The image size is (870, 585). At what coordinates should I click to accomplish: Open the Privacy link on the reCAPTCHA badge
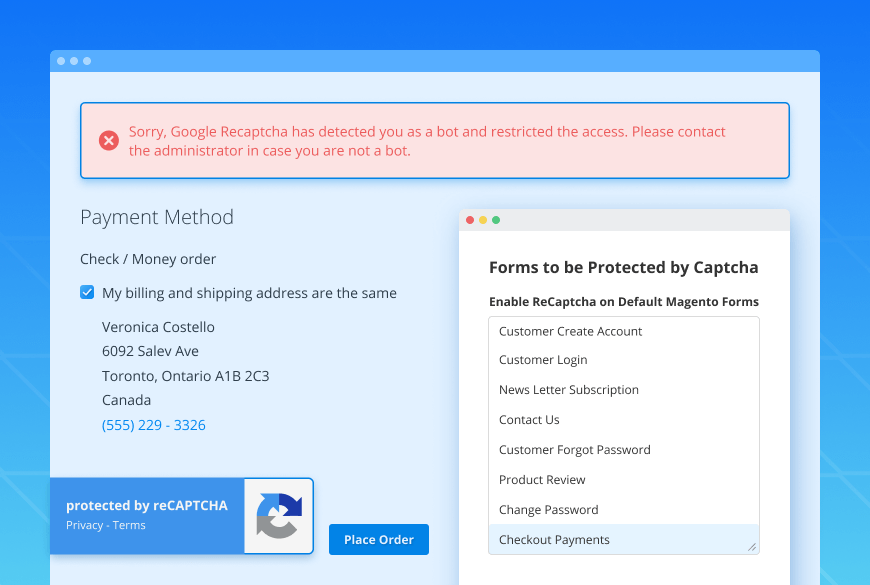tap(84, 524)
